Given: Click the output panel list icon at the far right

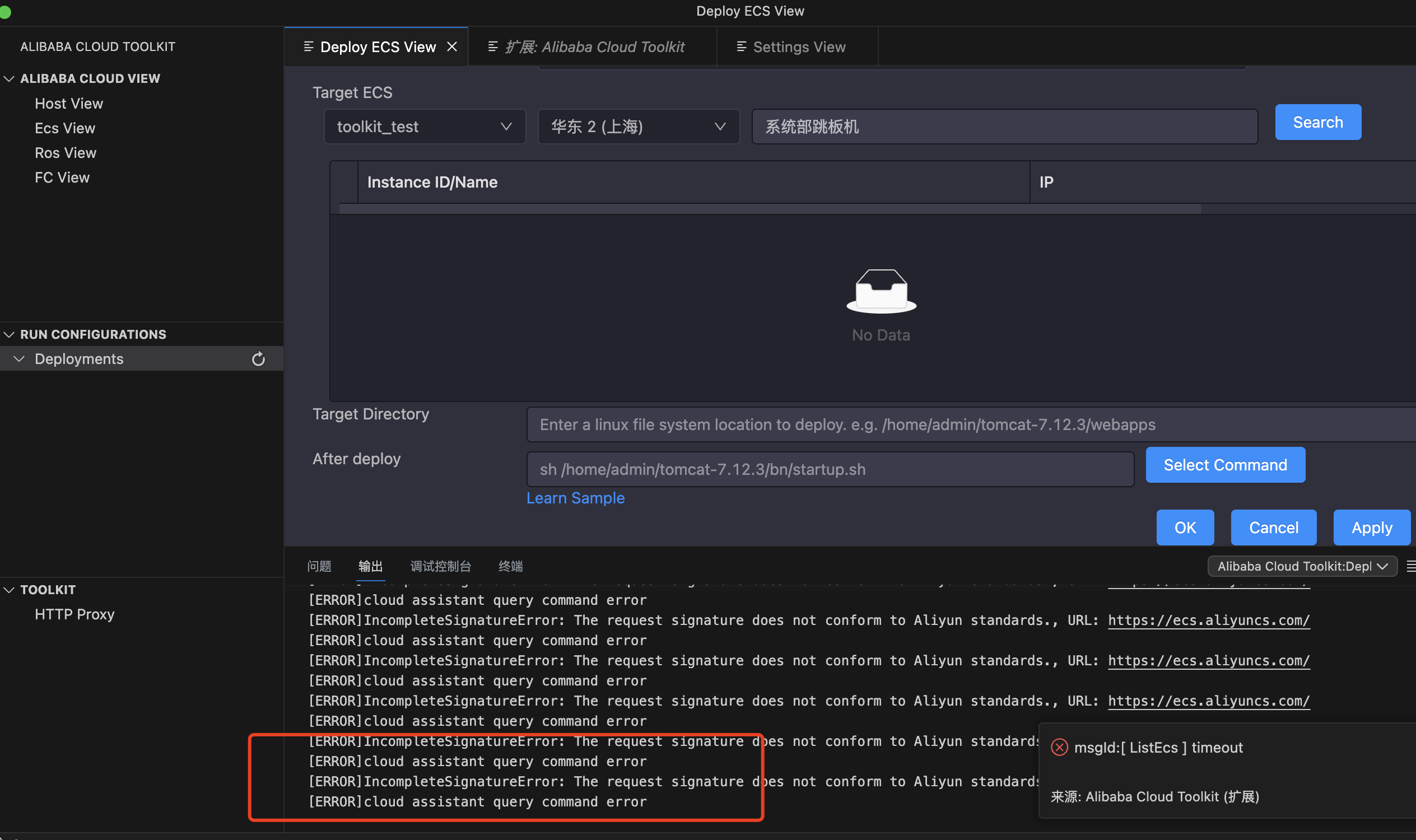Looking at the screenshot, I should click(1410, 566).
